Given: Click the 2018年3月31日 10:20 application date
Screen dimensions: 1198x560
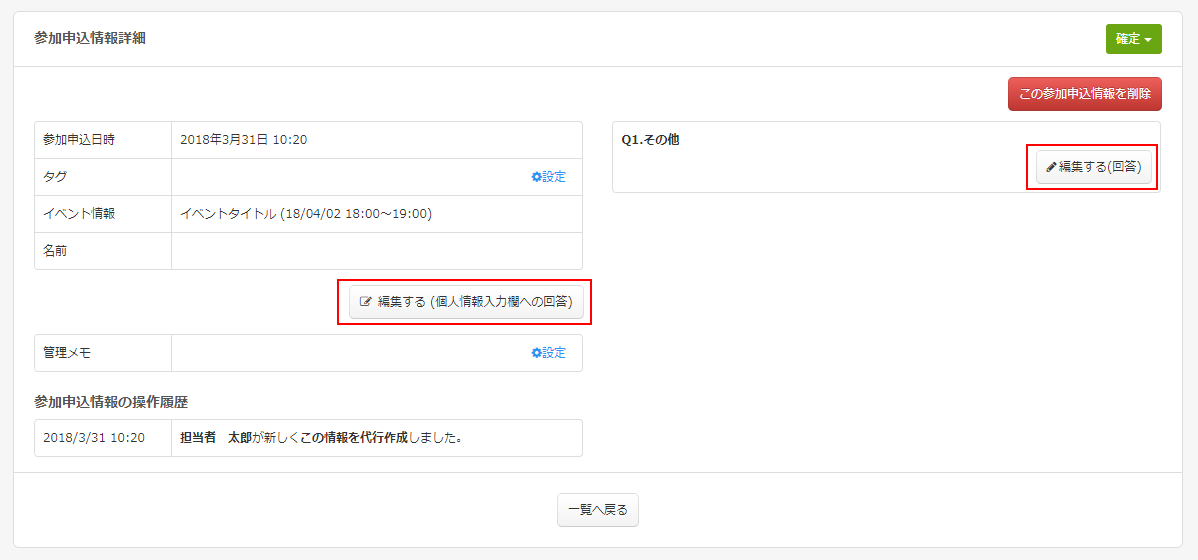Looking at the screenshot, I should (x=243, y=140).
